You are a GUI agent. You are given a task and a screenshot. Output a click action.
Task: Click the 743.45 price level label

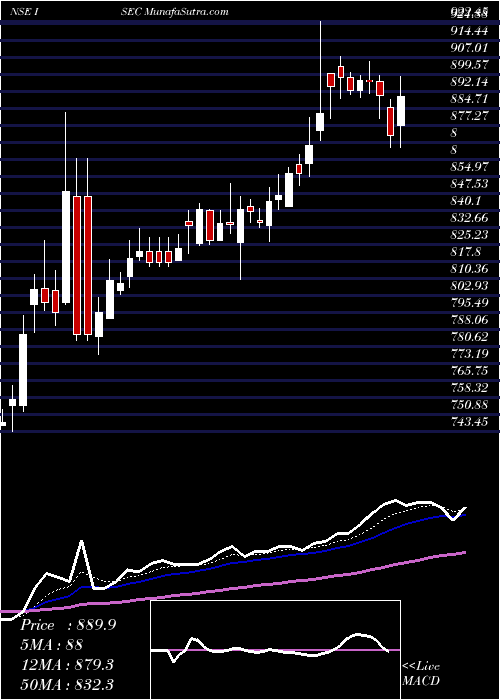pyautogui.click(x=469, y=421)
